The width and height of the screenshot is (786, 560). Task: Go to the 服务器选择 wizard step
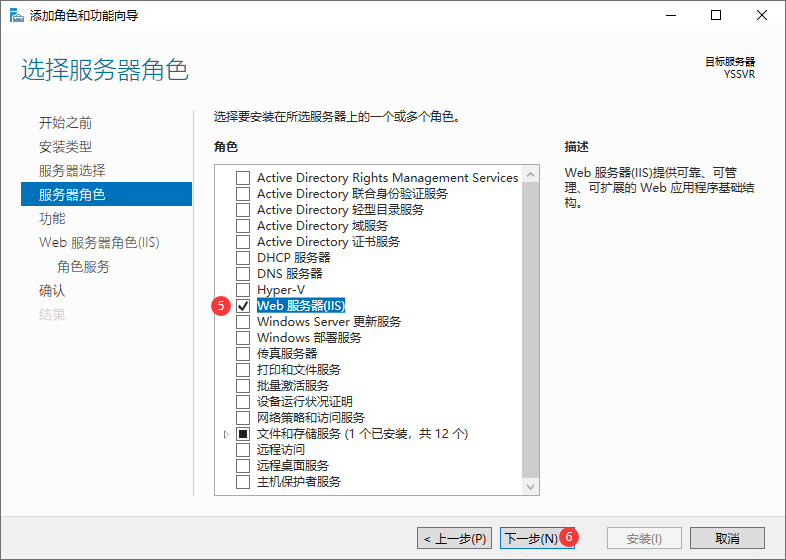coord(72,171)
